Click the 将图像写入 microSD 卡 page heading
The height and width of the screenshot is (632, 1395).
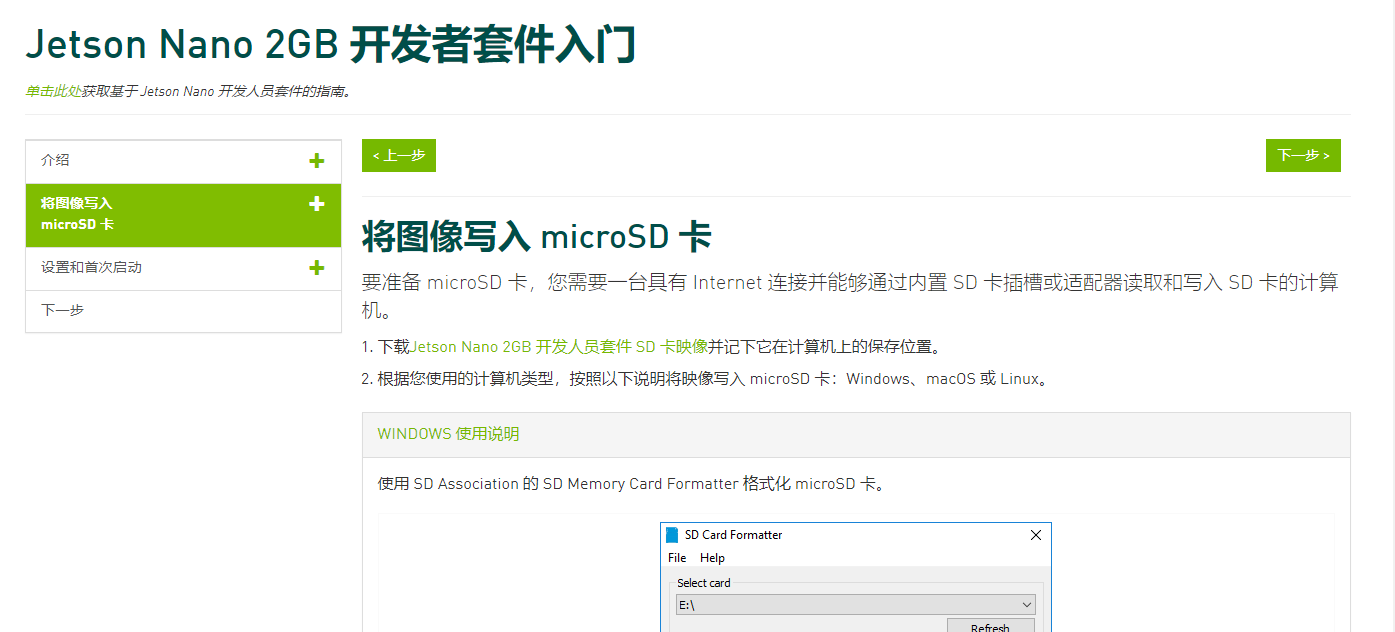coord(536,238)
